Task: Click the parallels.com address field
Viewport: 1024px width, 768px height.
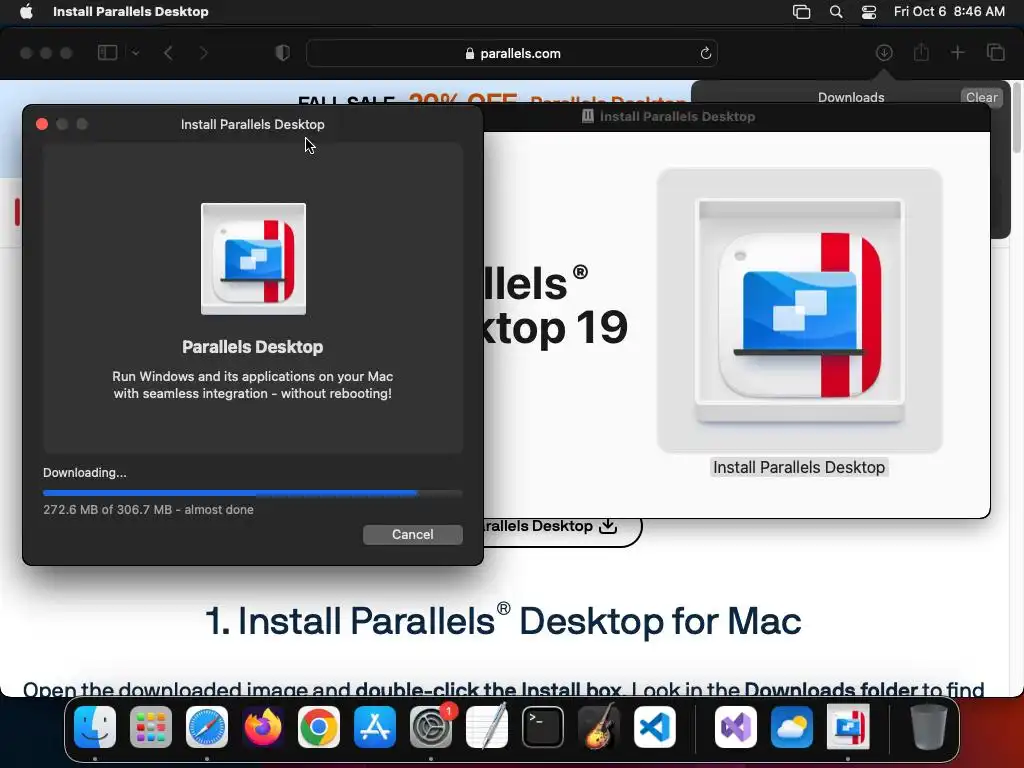Action: [x=512, y=54]
